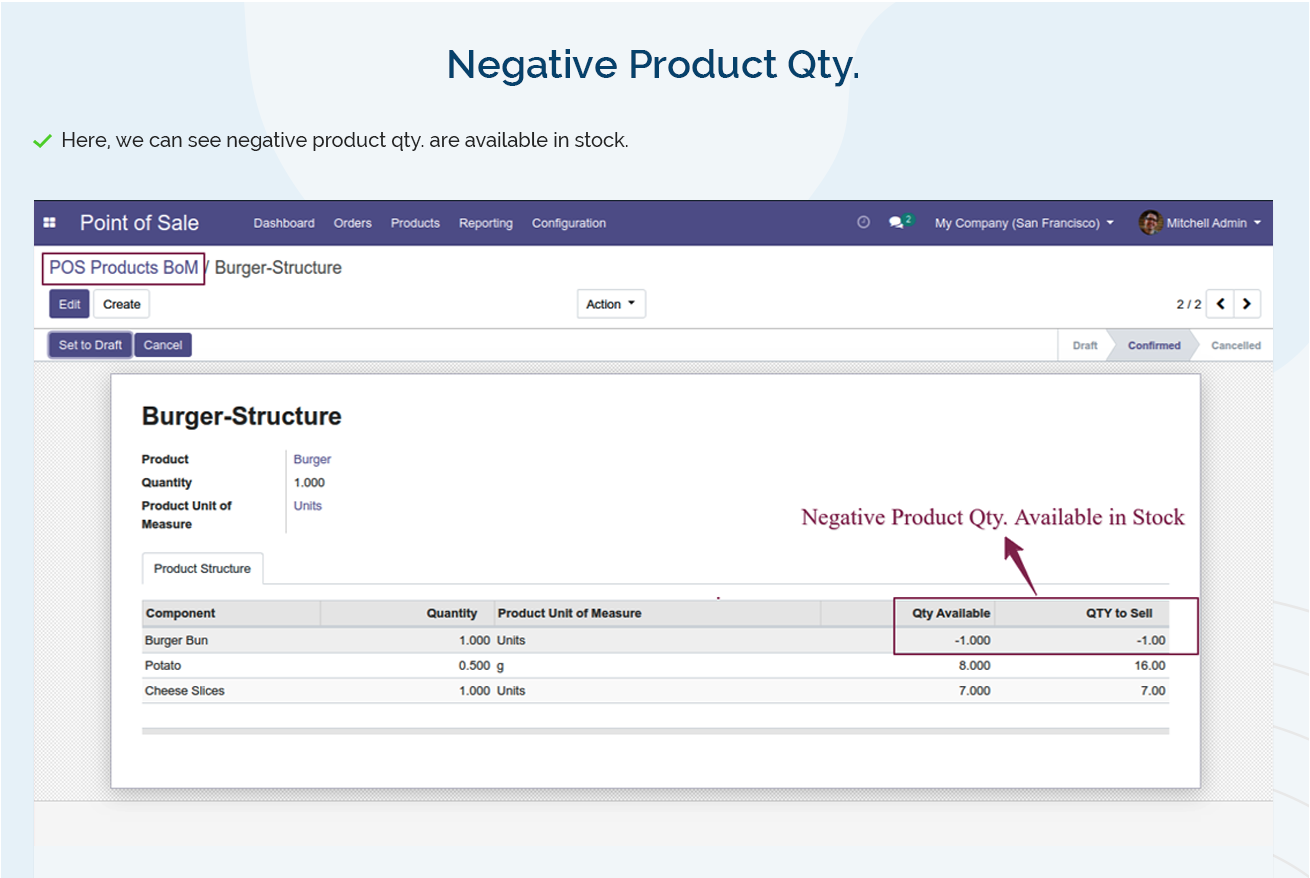
Task: Click the Edit button
Action: [x=69, y=304]
